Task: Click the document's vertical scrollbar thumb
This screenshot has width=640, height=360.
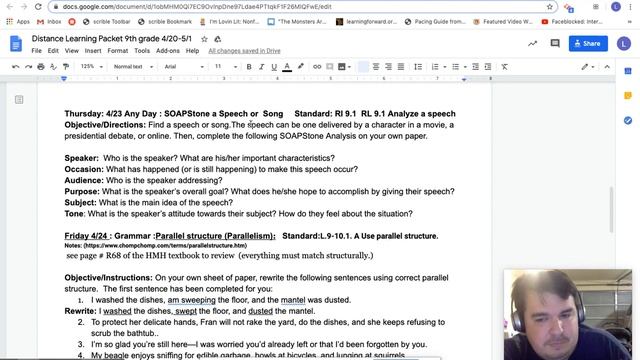Action: [x=611, y=209]
